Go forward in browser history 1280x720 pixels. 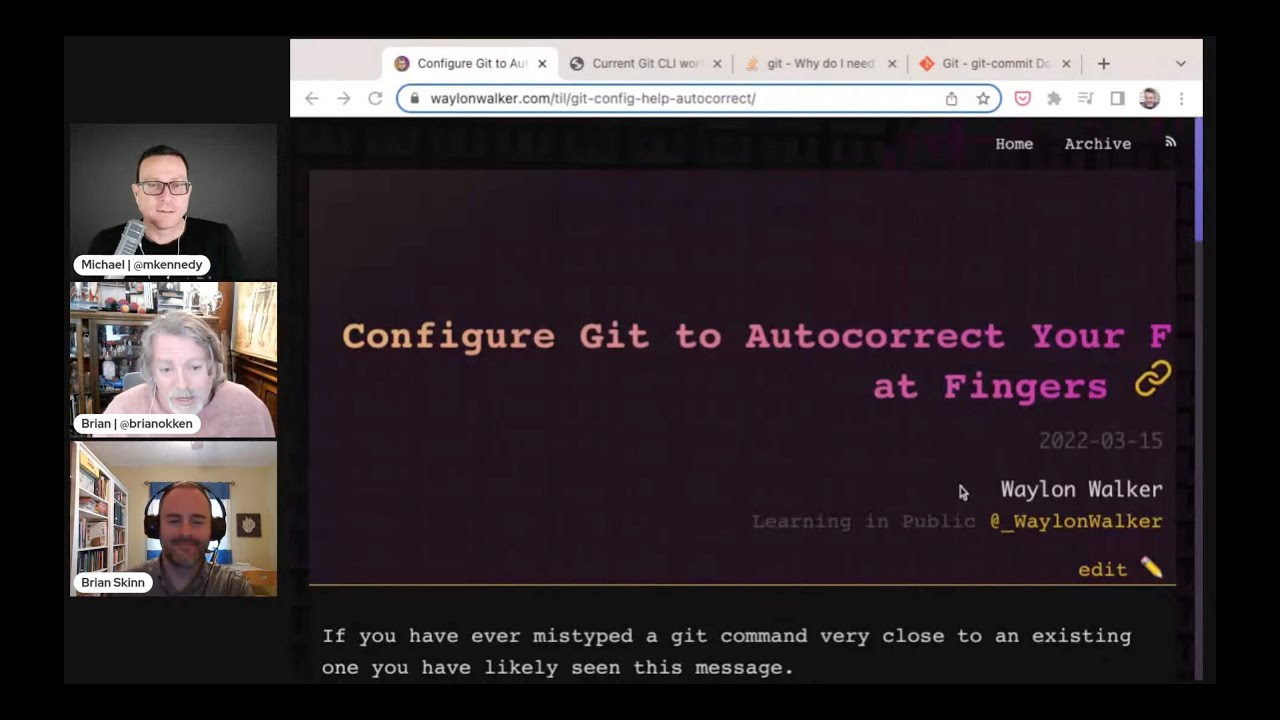point(344,98)
